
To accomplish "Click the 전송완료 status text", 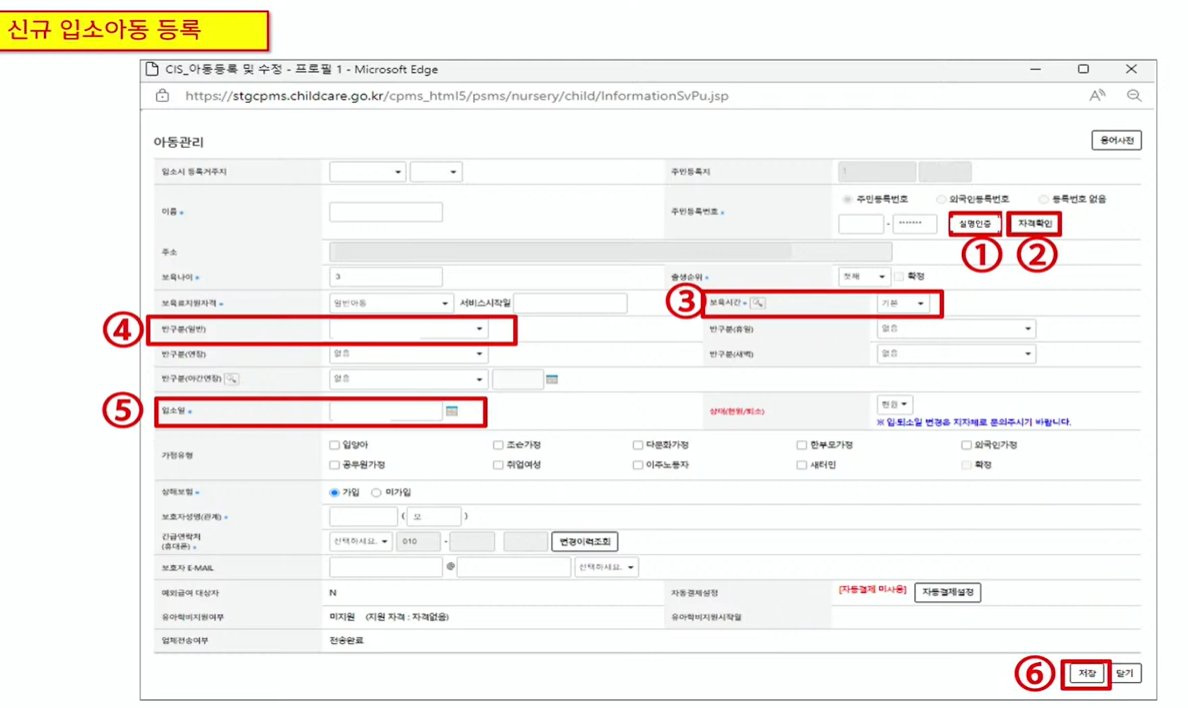I will tap(346, 641).
